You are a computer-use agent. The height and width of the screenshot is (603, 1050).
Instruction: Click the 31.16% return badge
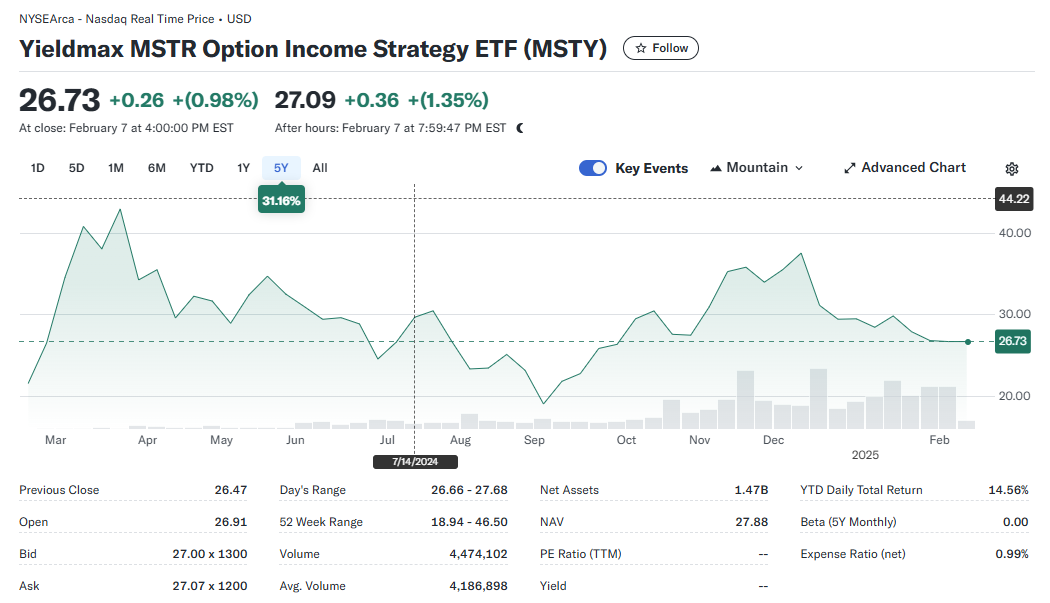coord(281,200)
